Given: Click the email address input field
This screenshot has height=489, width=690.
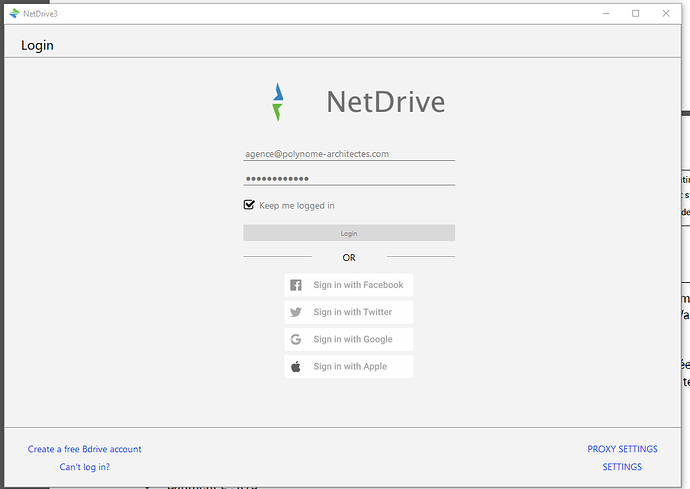Looking at the screenshot, I should click(x=349, y=154).
